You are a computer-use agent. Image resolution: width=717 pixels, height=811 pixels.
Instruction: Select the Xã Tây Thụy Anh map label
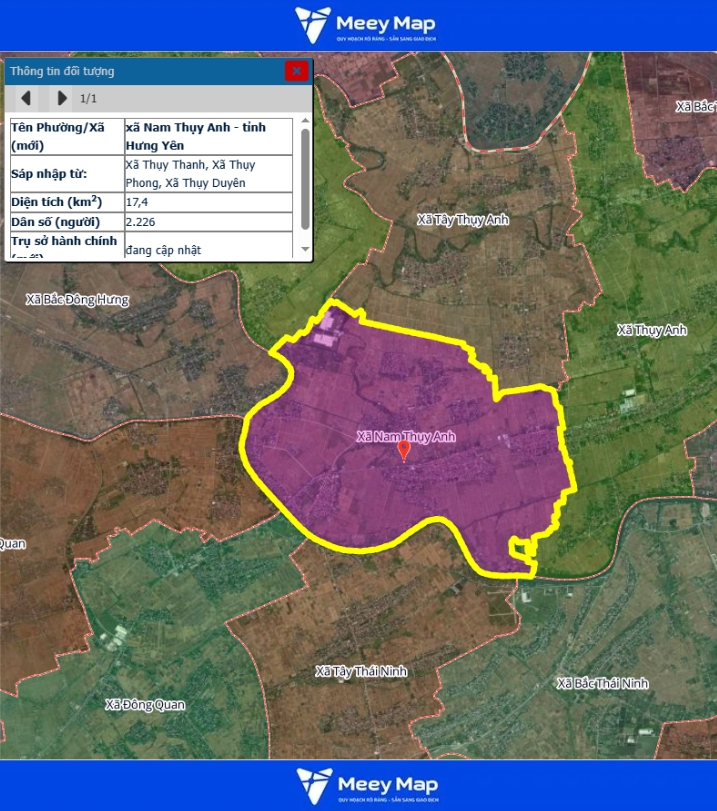click(462, 219)
